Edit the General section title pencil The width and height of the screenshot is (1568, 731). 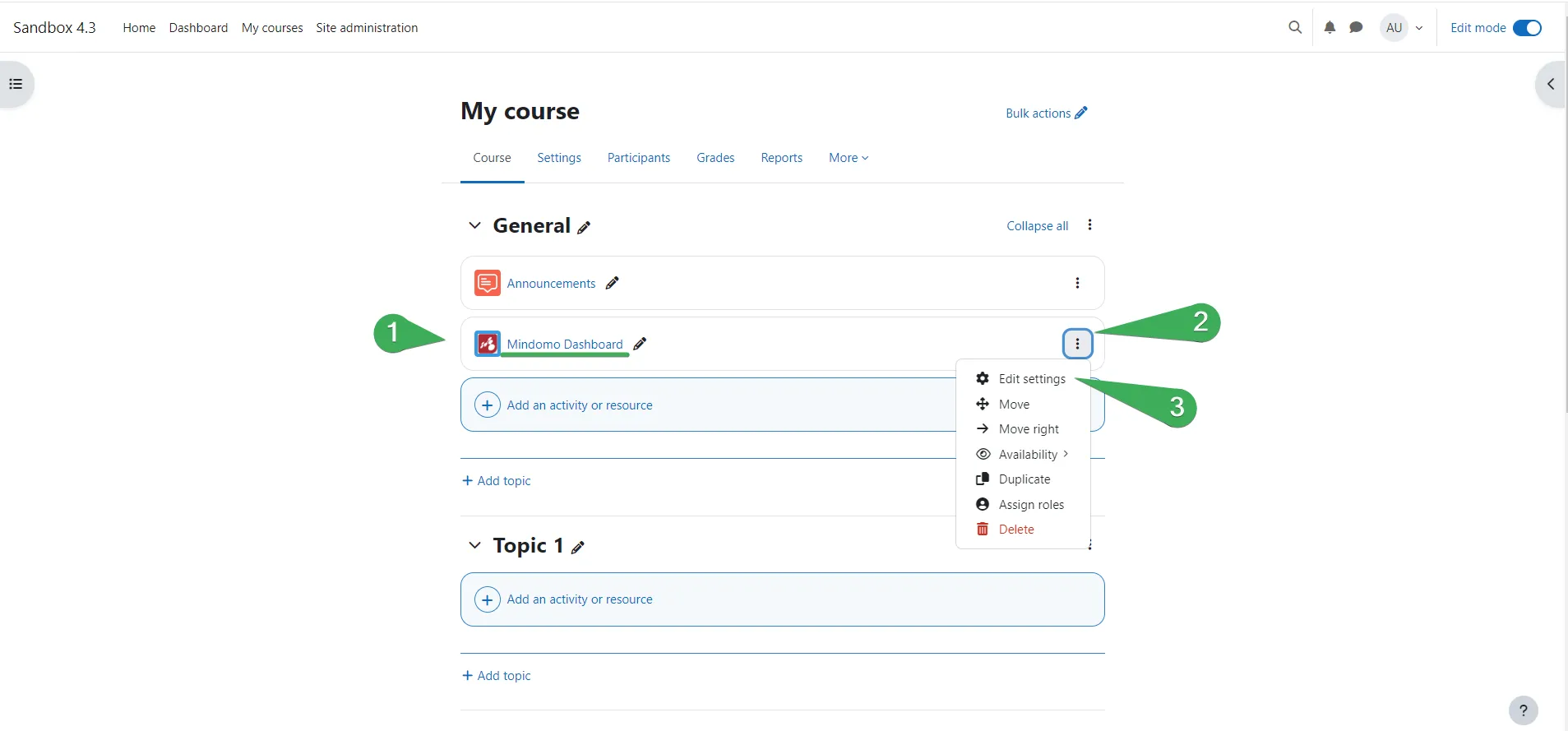click(x=584, y=228)
